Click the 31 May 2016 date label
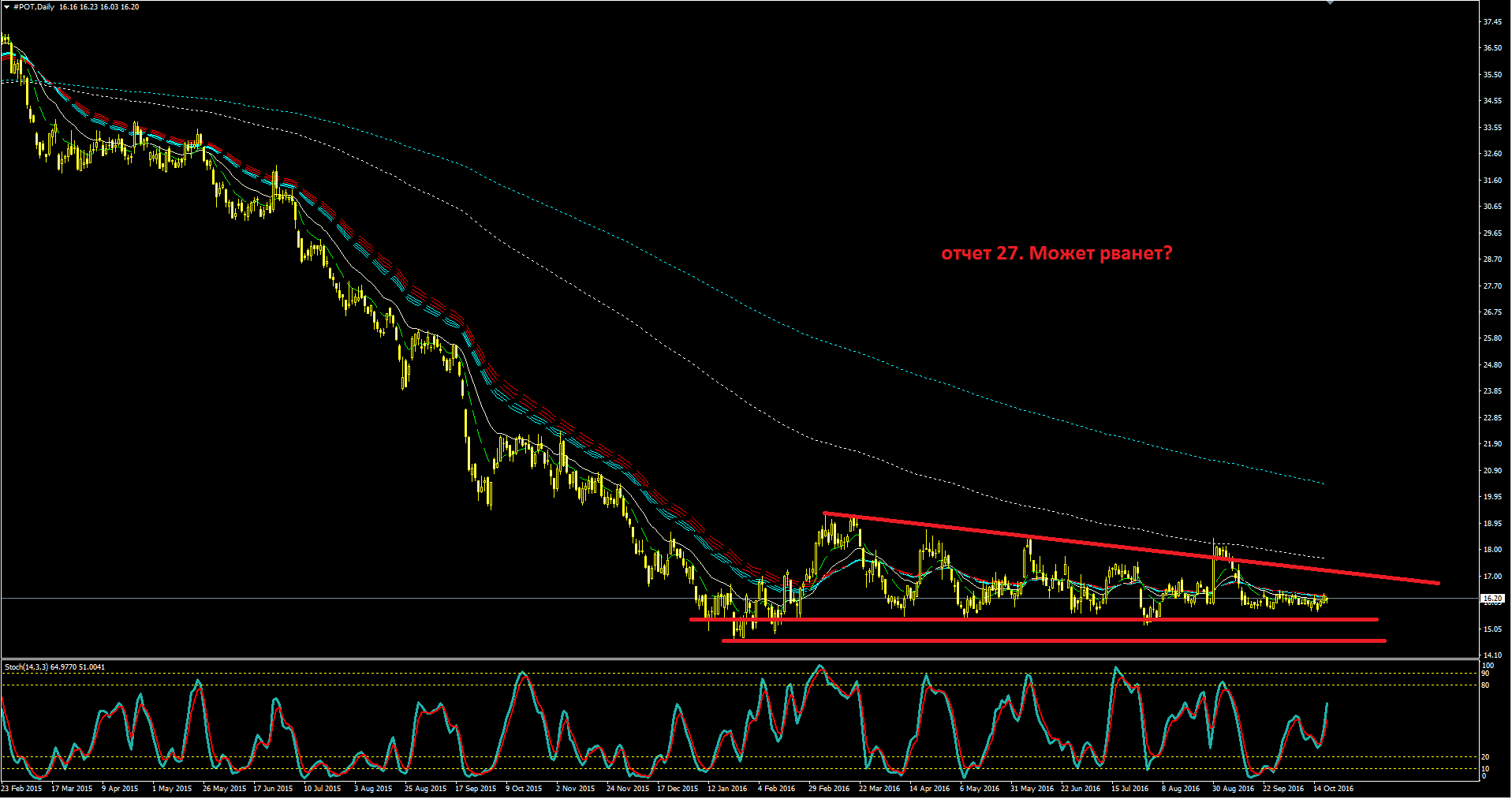This screenshot has width=1512, height=799. coord(1032,789)
